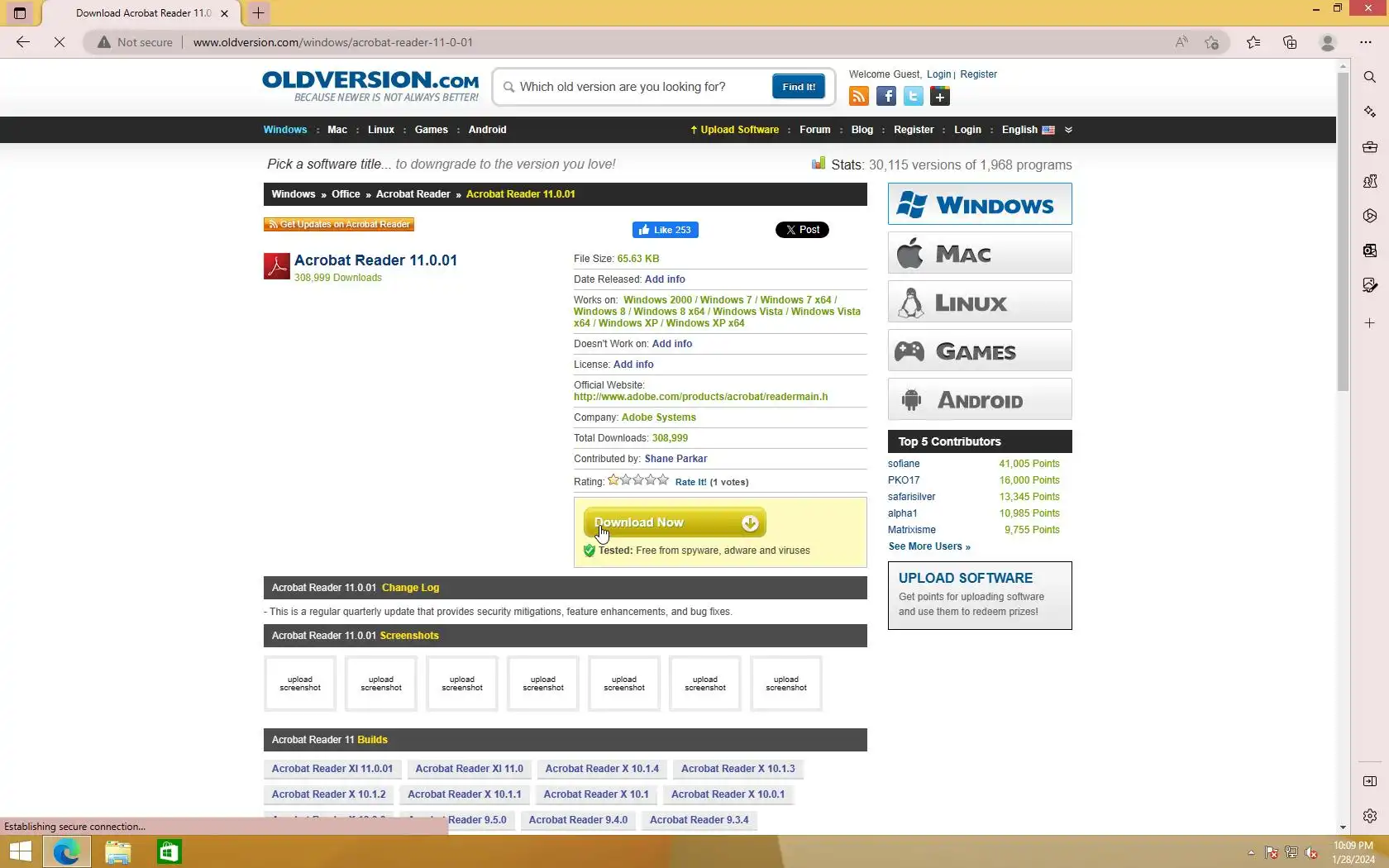Open Edge sidebar Copilot sparkle icon
This screenshot has width=1389, height=868.
point(1370,112)
